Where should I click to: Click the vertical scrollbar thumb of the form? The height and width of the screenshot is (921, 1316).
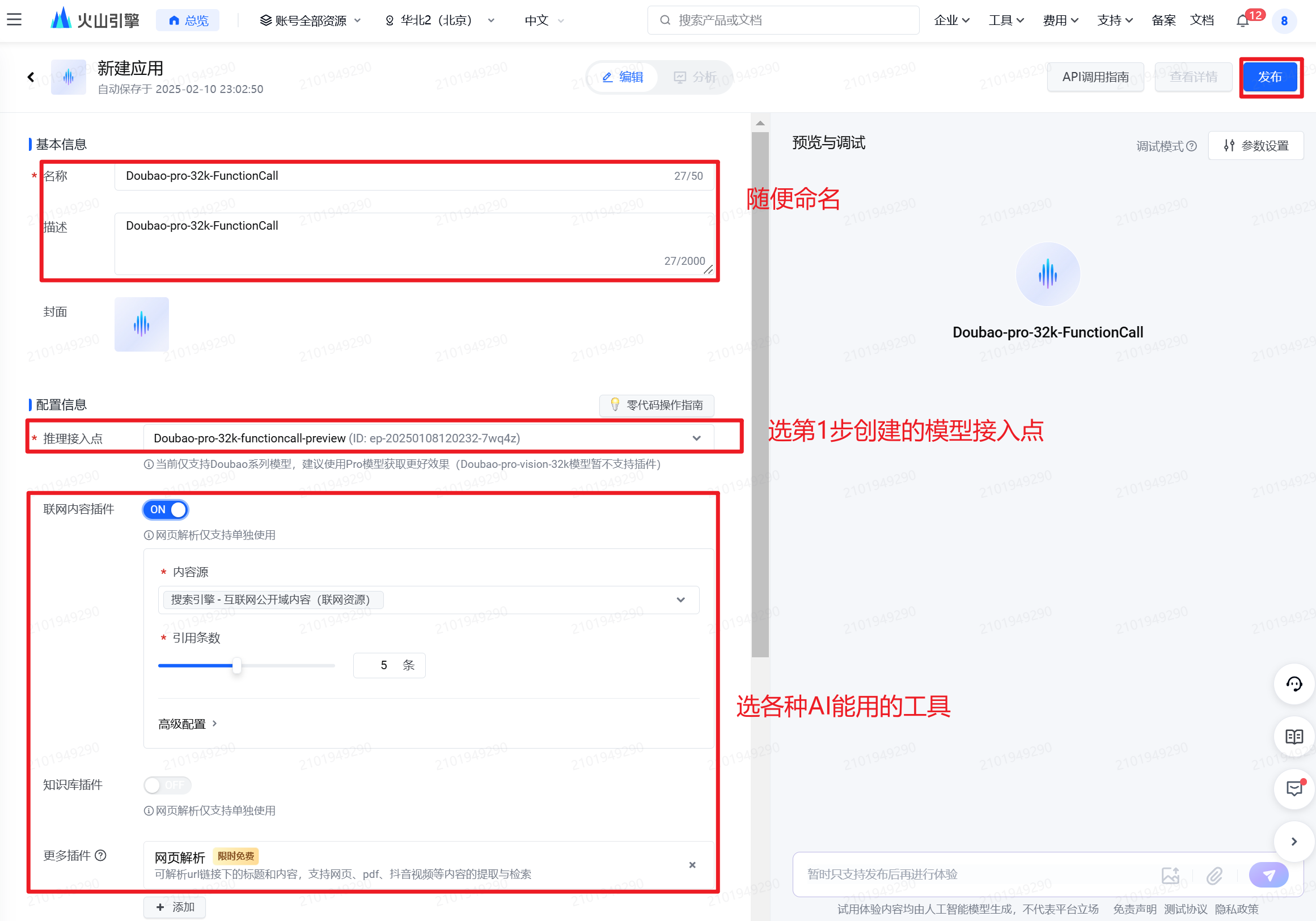760,394
